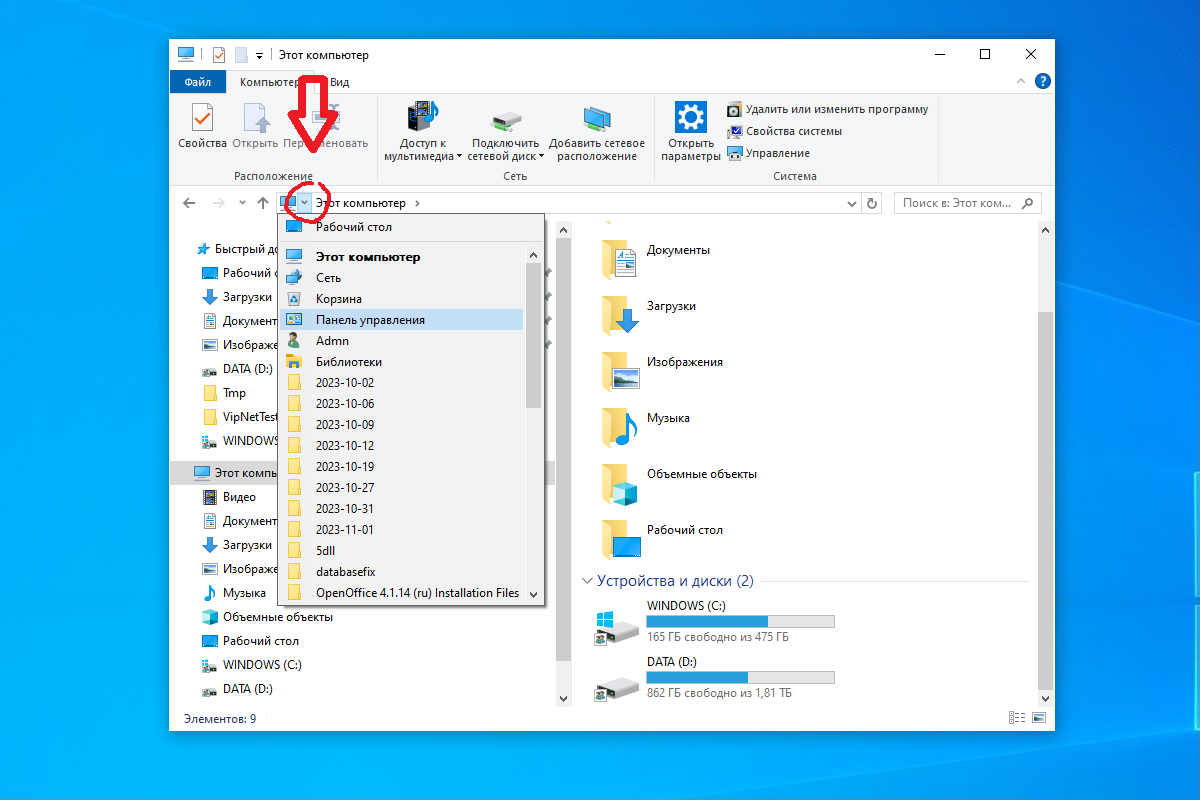1200x800 pixels.
Task: Select the Tmp folder in navigation pane
Action: (x=224, y=393)
